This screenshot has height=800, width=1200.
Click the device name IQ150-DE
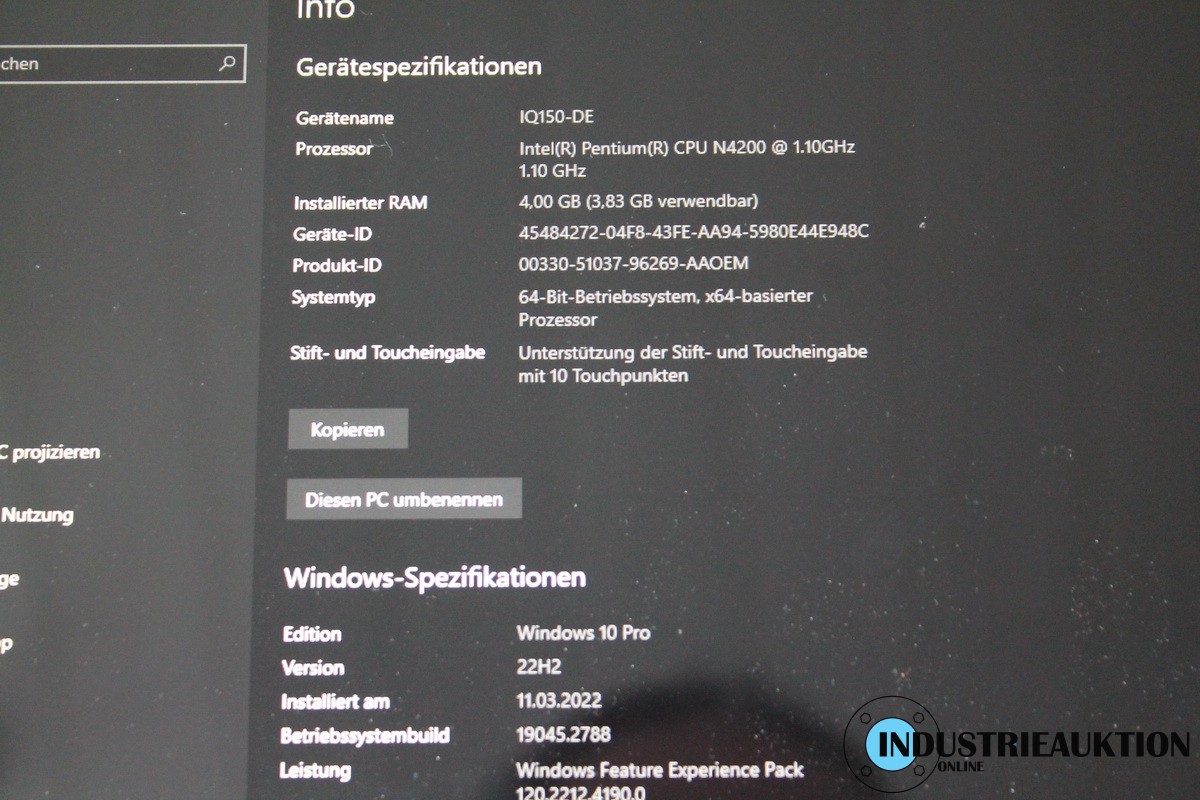coord(556,117)
